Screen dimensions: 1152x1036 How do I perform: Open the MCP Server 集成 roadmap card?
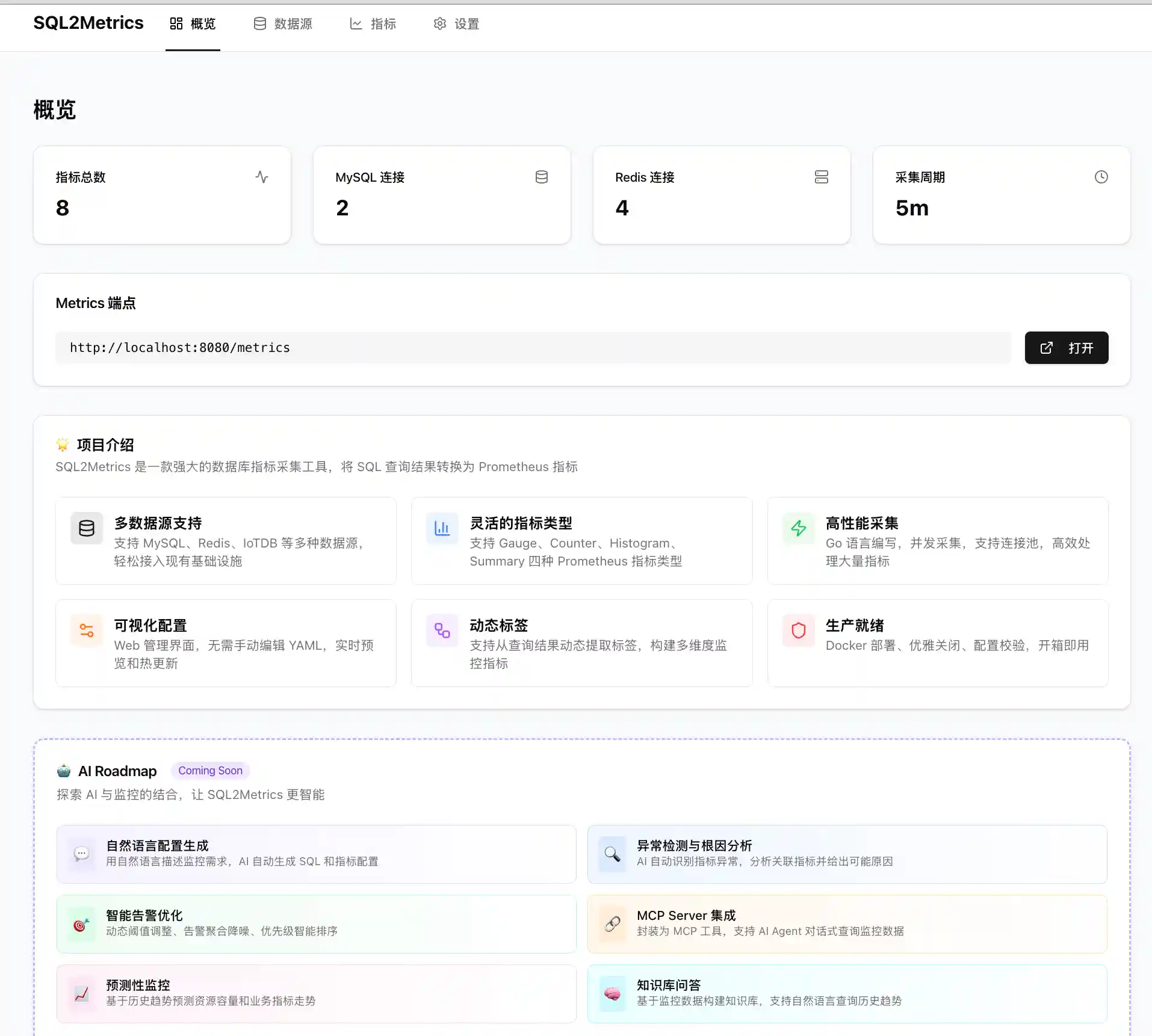pos(847,923)
